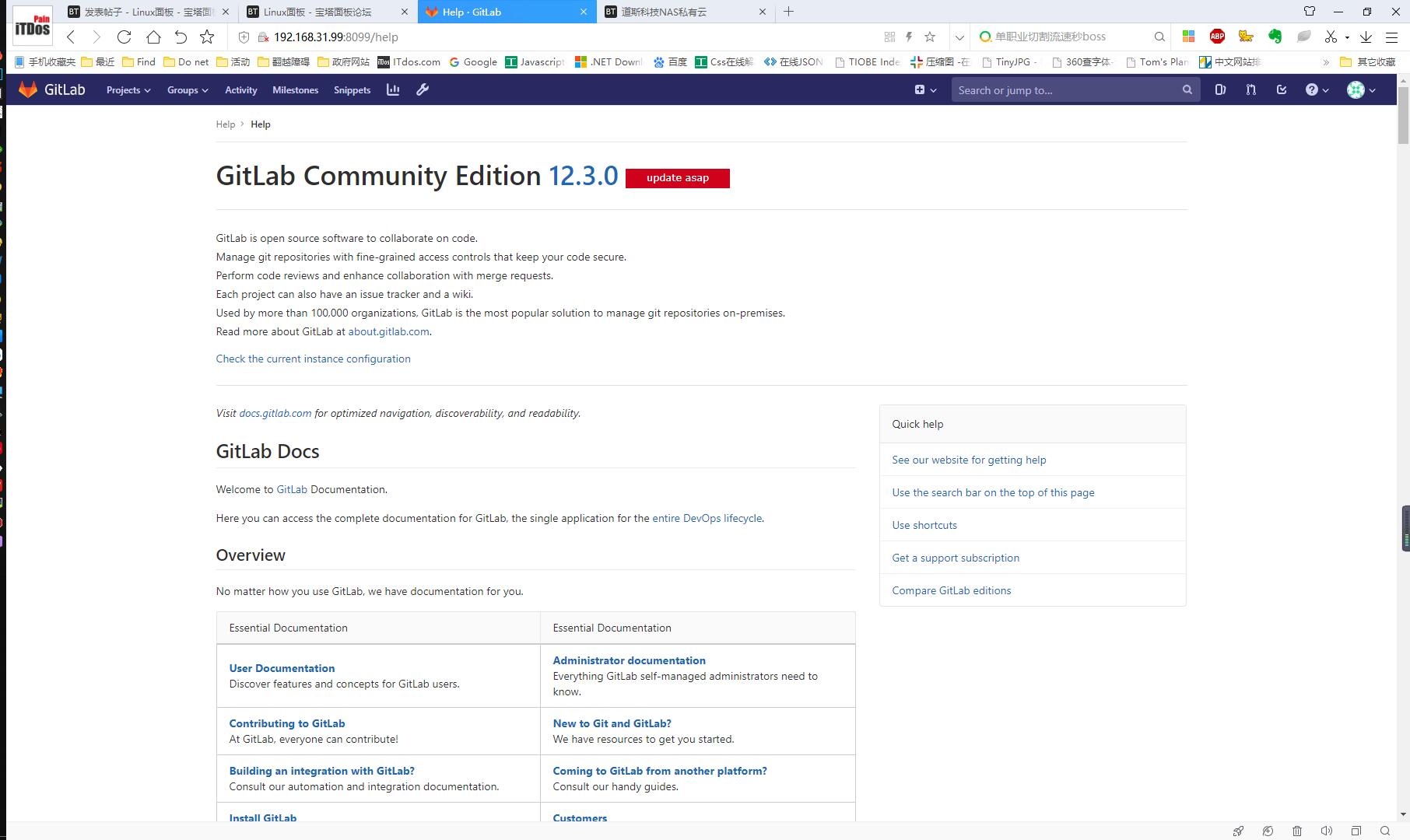Screen dimensions: 1410x840
Task: Open the Adblock Plus extension icon
Action: [x=1217, y=37]
